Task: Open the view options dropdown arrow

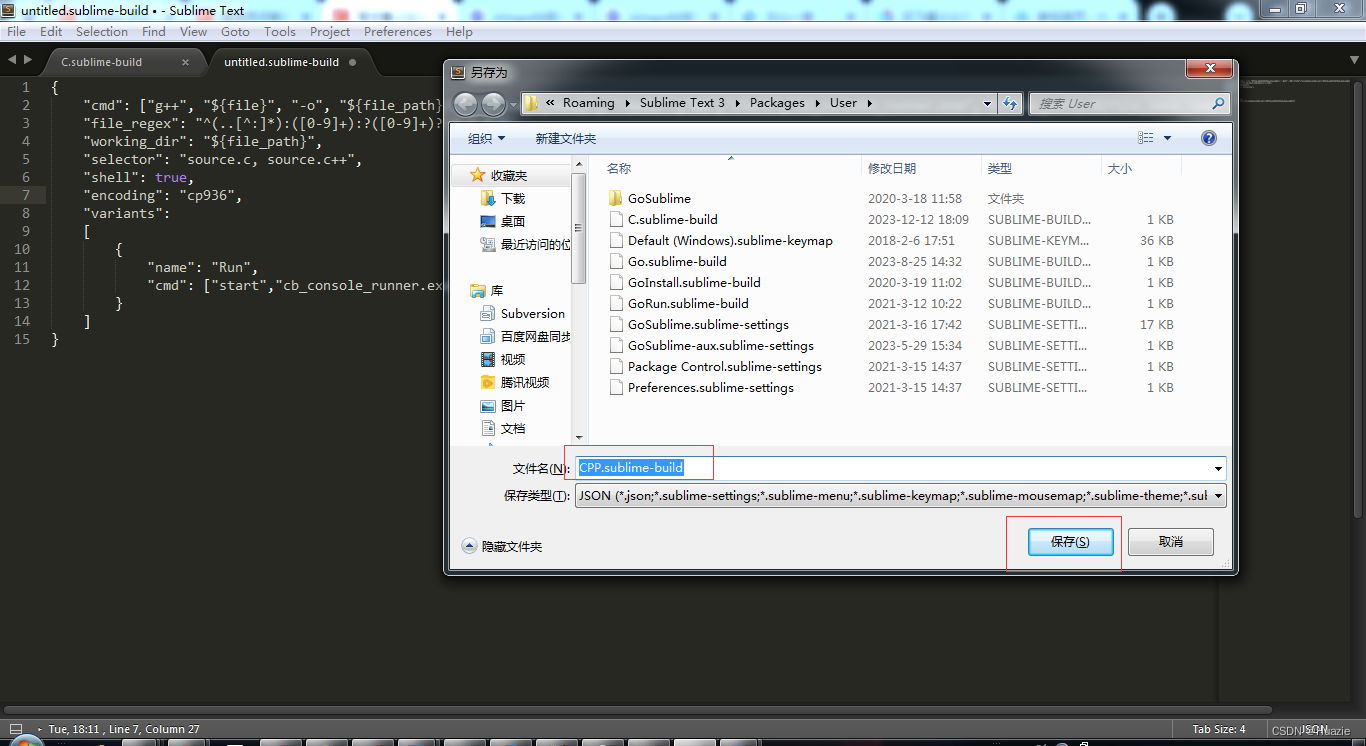Action: pyautogui.click(x=1167, y=138)
